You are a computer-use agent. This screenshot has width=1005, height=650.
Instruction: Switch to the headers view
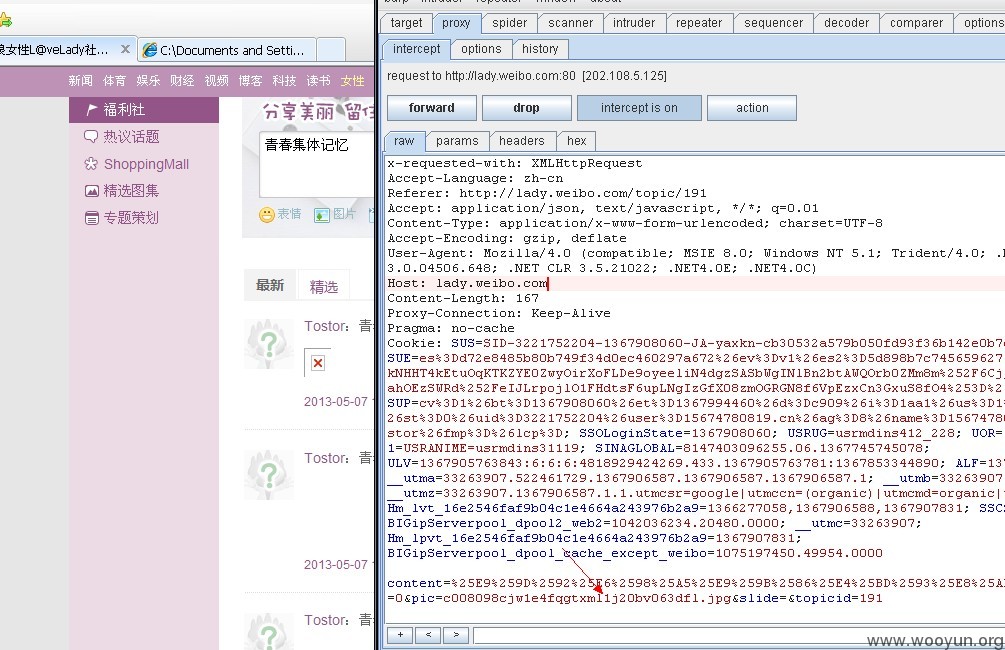coord(522,141)
